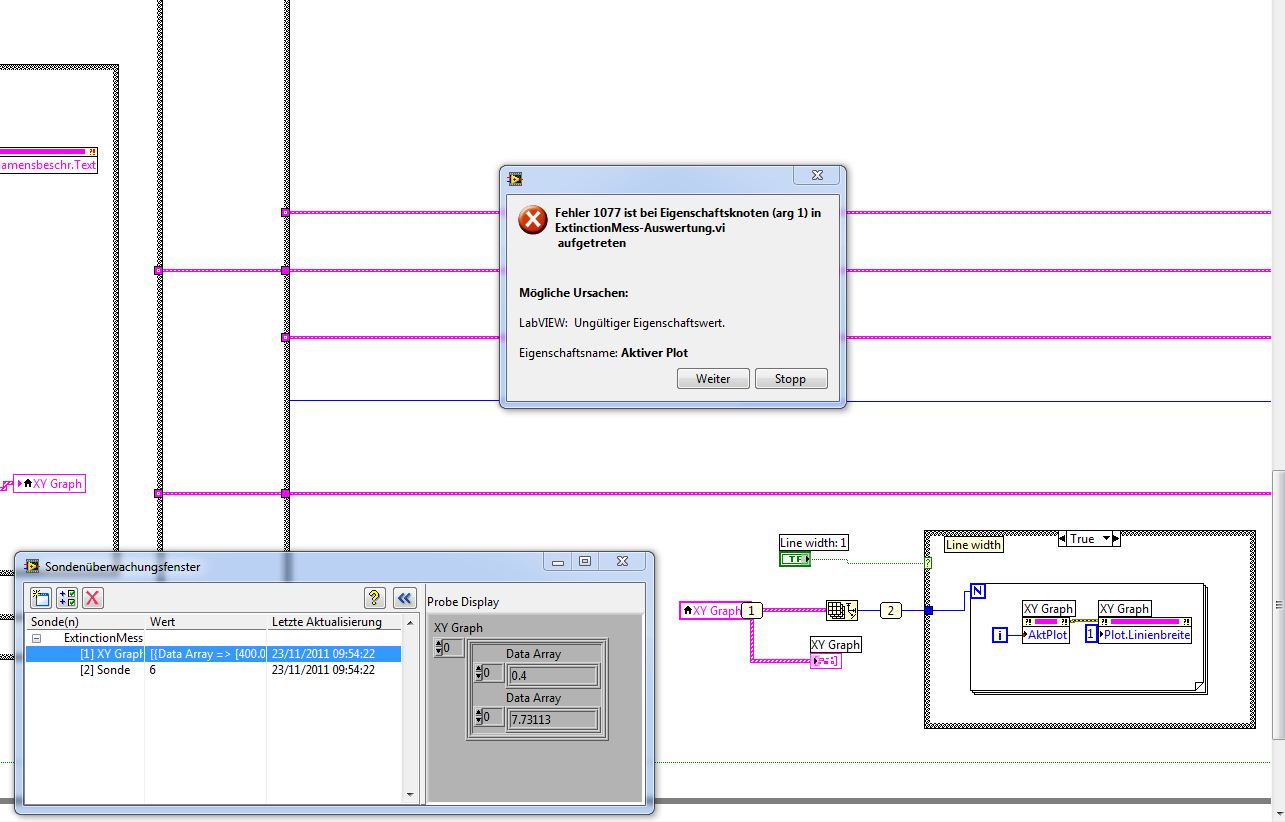Screen dimensions: 1285x822
Task: Click the XY Graph reference on left edge
Action: point(50,484)
